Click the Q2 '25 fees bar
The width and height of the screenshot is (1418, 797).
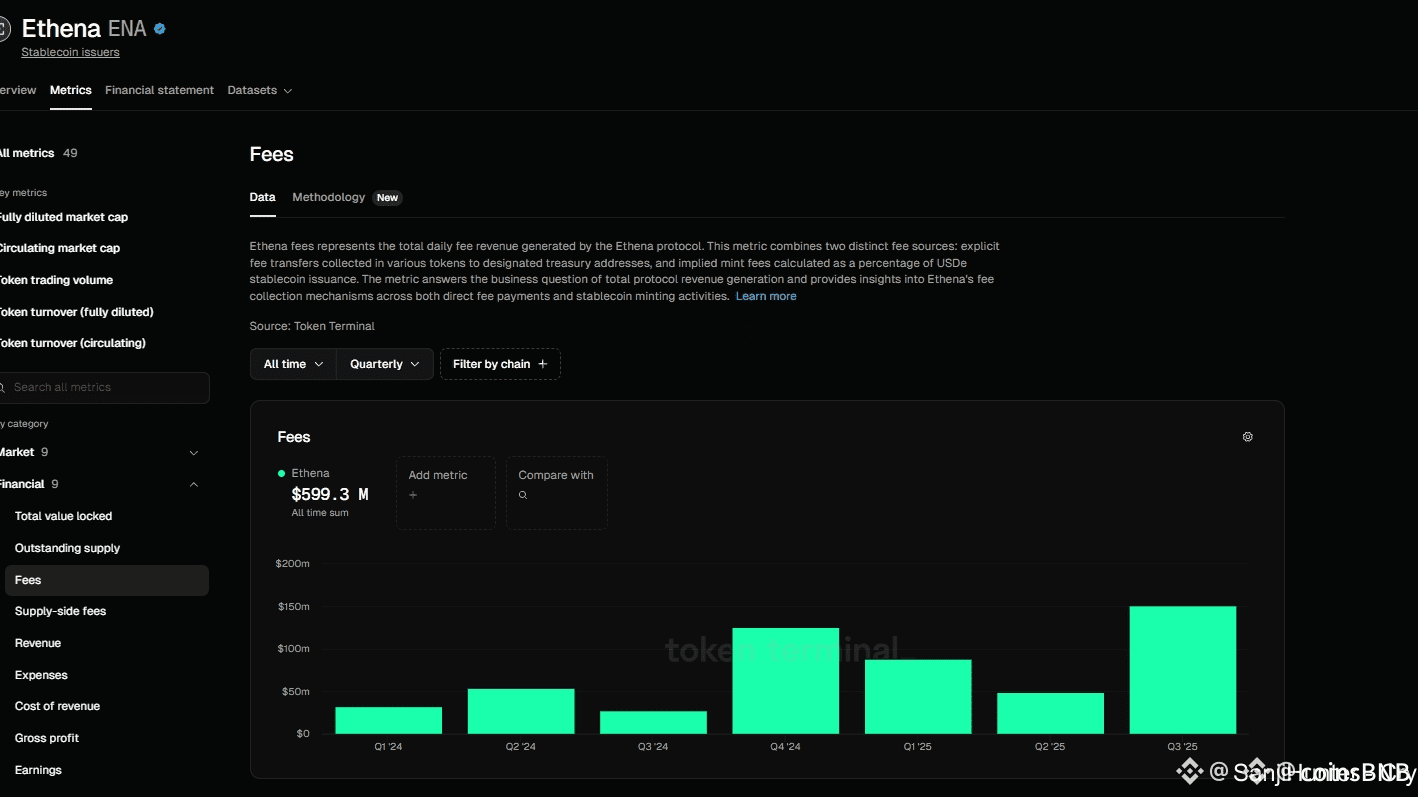1050,713
